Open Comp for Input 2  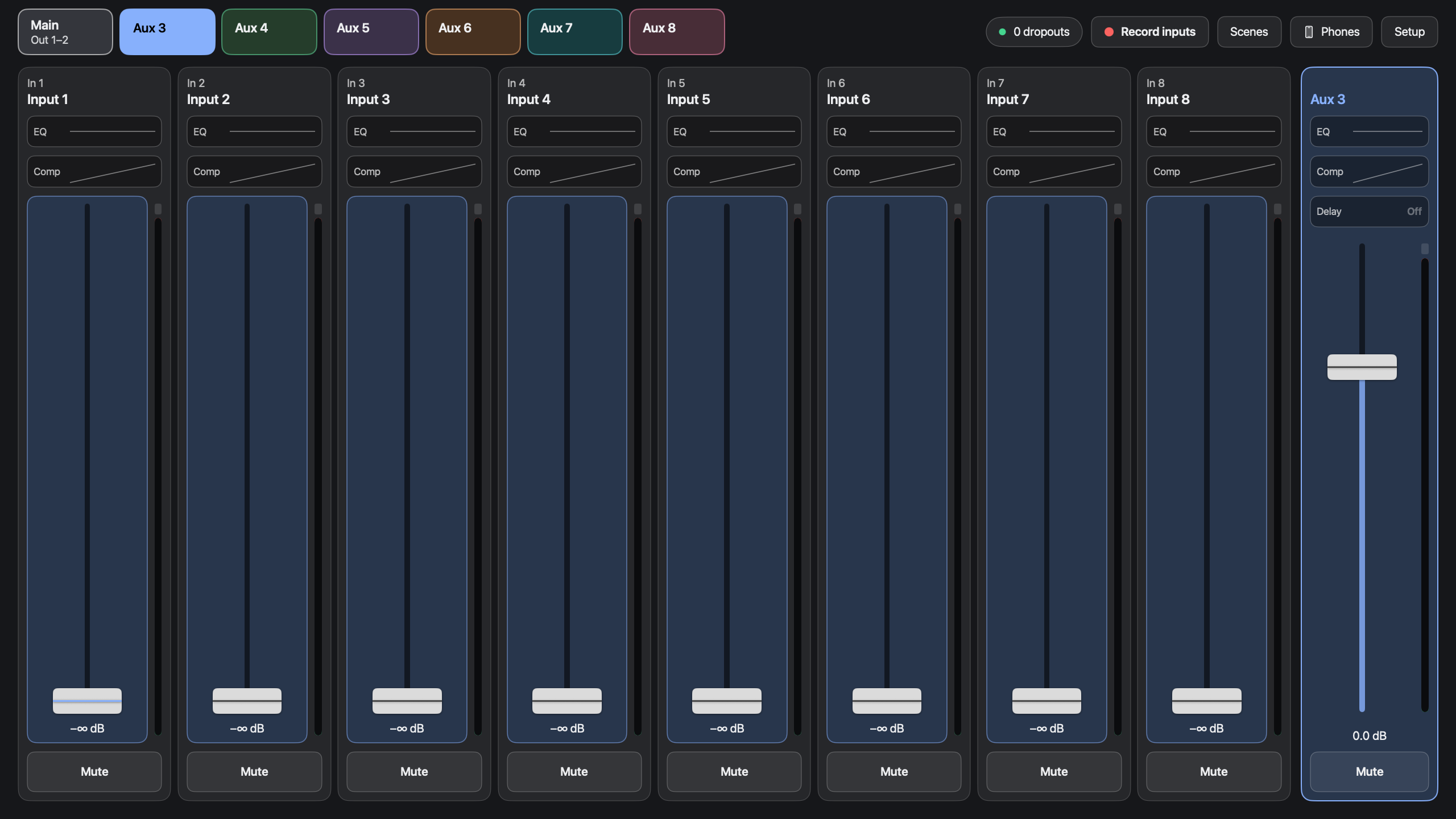tap(254, 171)
